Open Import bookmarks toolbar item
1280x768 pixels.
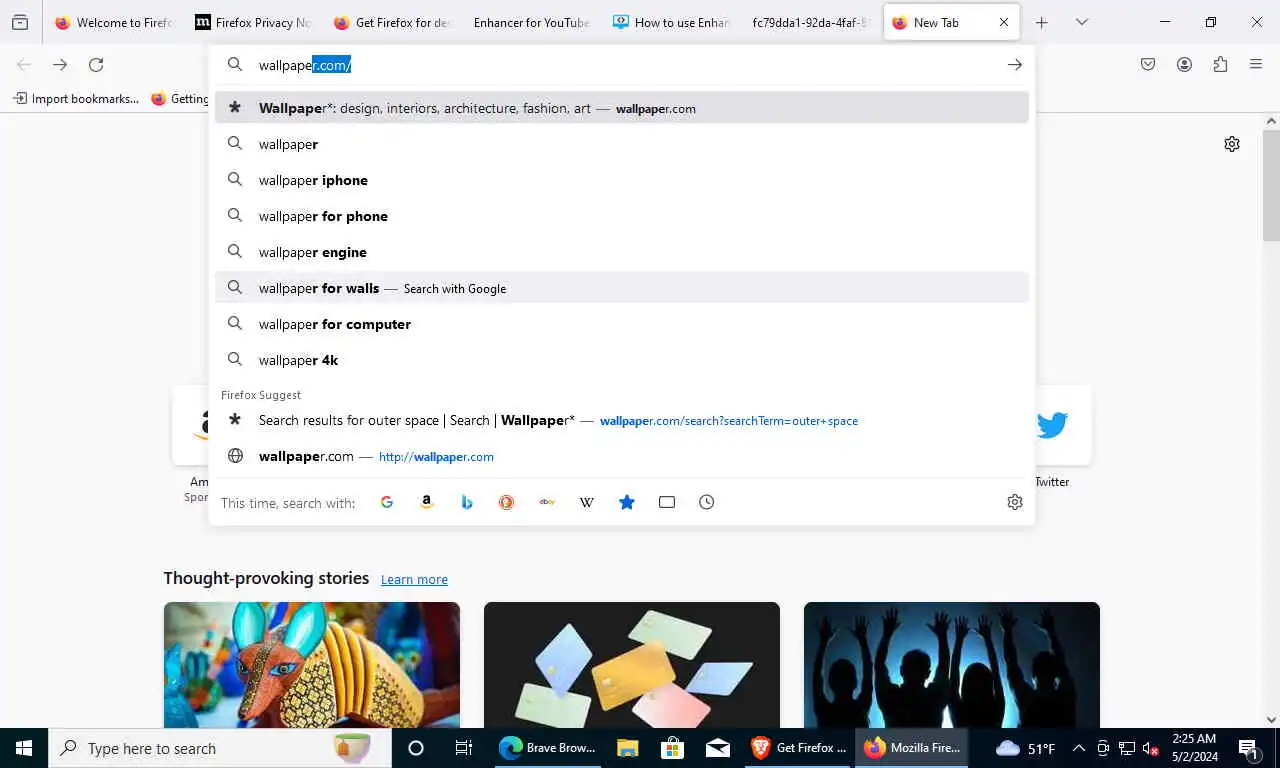pyautogui.click(x=76, y=98)
